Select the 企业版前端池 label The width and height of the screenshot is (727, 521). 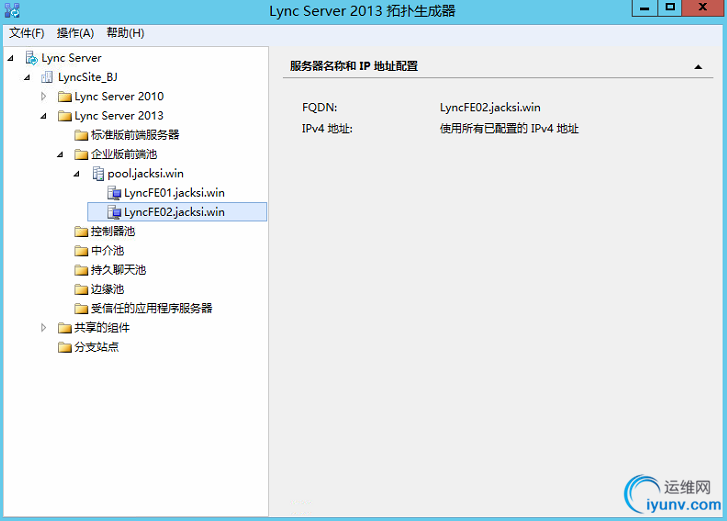coord(124,154)
